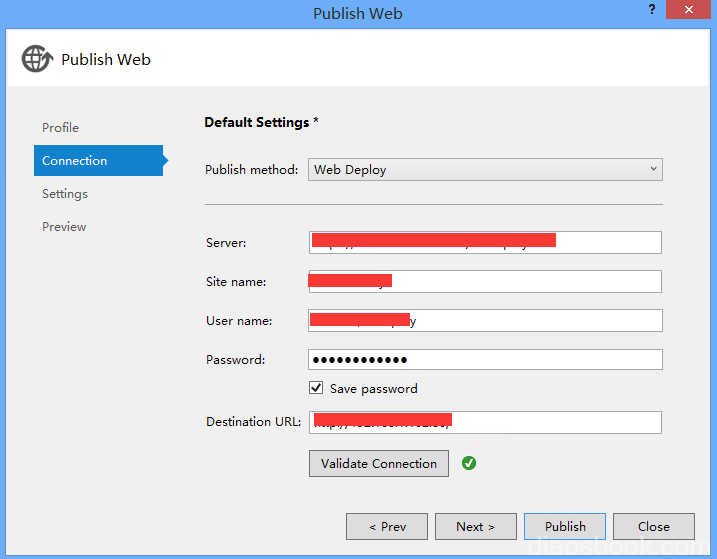Click the Publish Web globe icon
The height and width of the screenshot is (559, 717).
37,59
